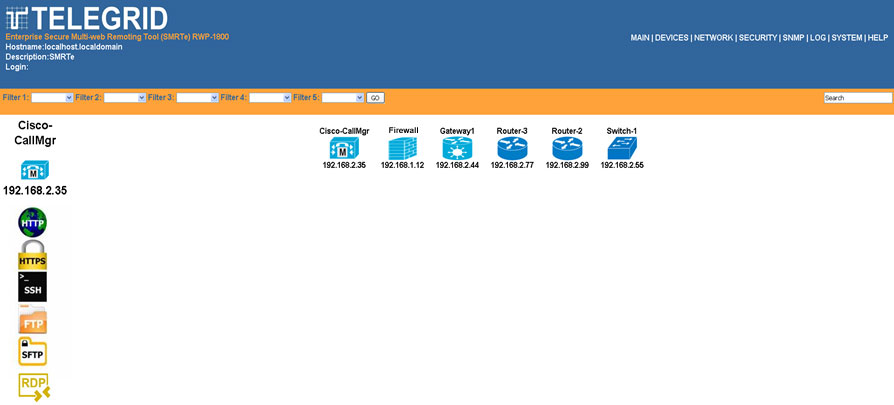Viewport: 894px width, 405px height.
Task: Open the SFTP secure transfer icon
Action: [x=32, y=351]
